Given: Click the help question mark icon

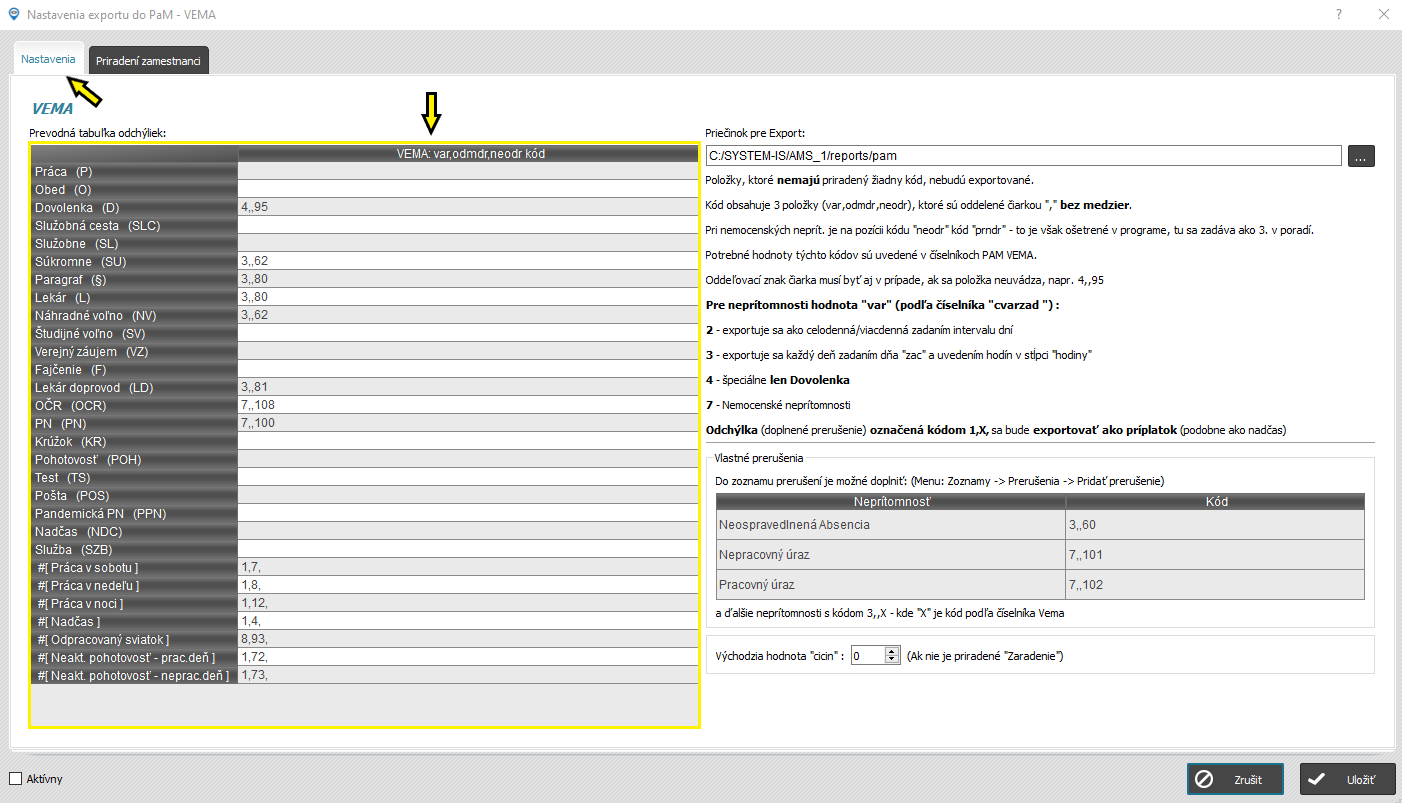Looking at the screenshot, I should pos(1339,14).
